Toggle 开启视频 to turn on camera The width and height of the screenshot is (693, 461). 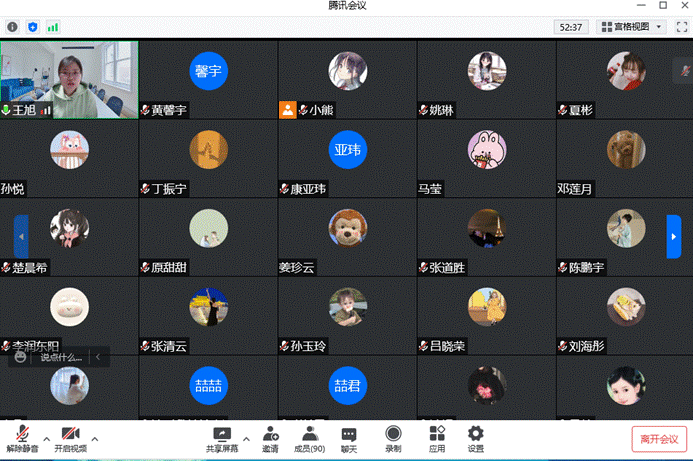pos(70,438)
